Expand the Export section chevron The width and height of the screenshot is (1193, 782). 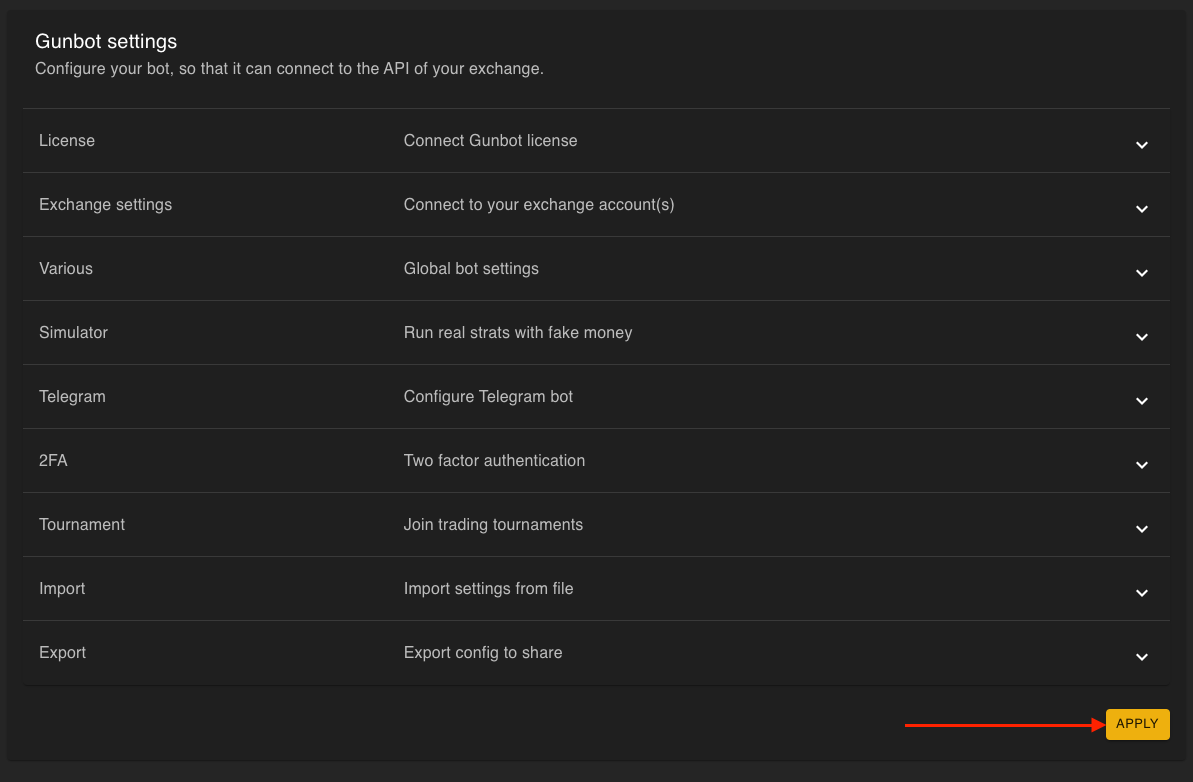click(x=1141, y=656)
